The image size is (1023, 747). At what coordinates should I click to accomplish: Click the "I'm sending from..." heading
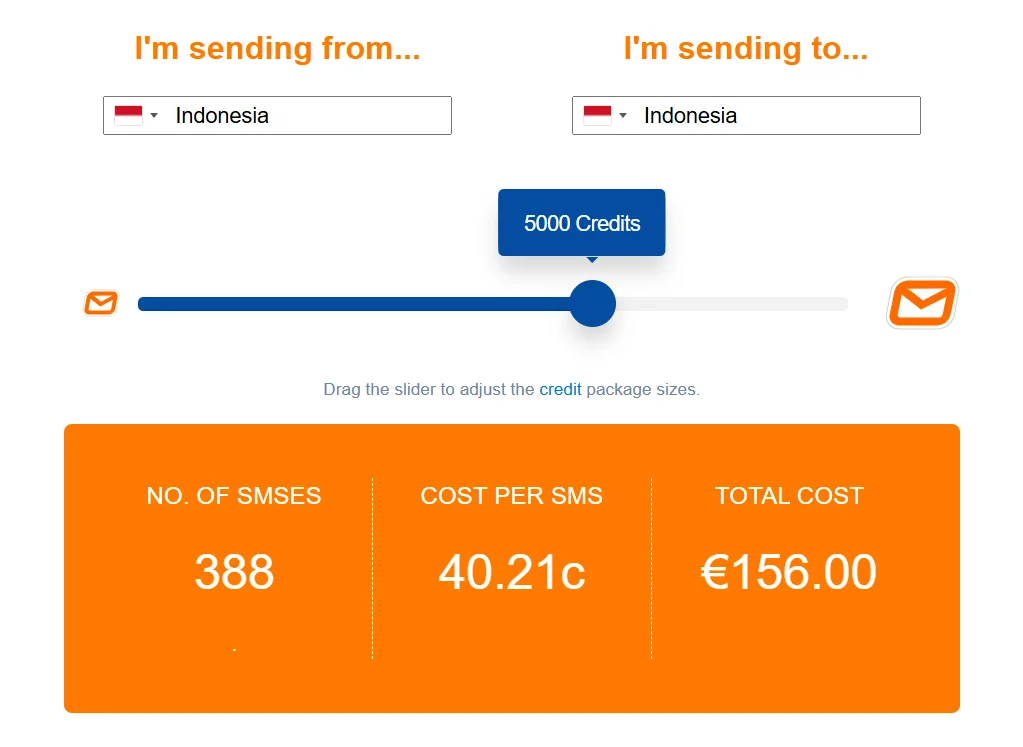pos(277,48)
